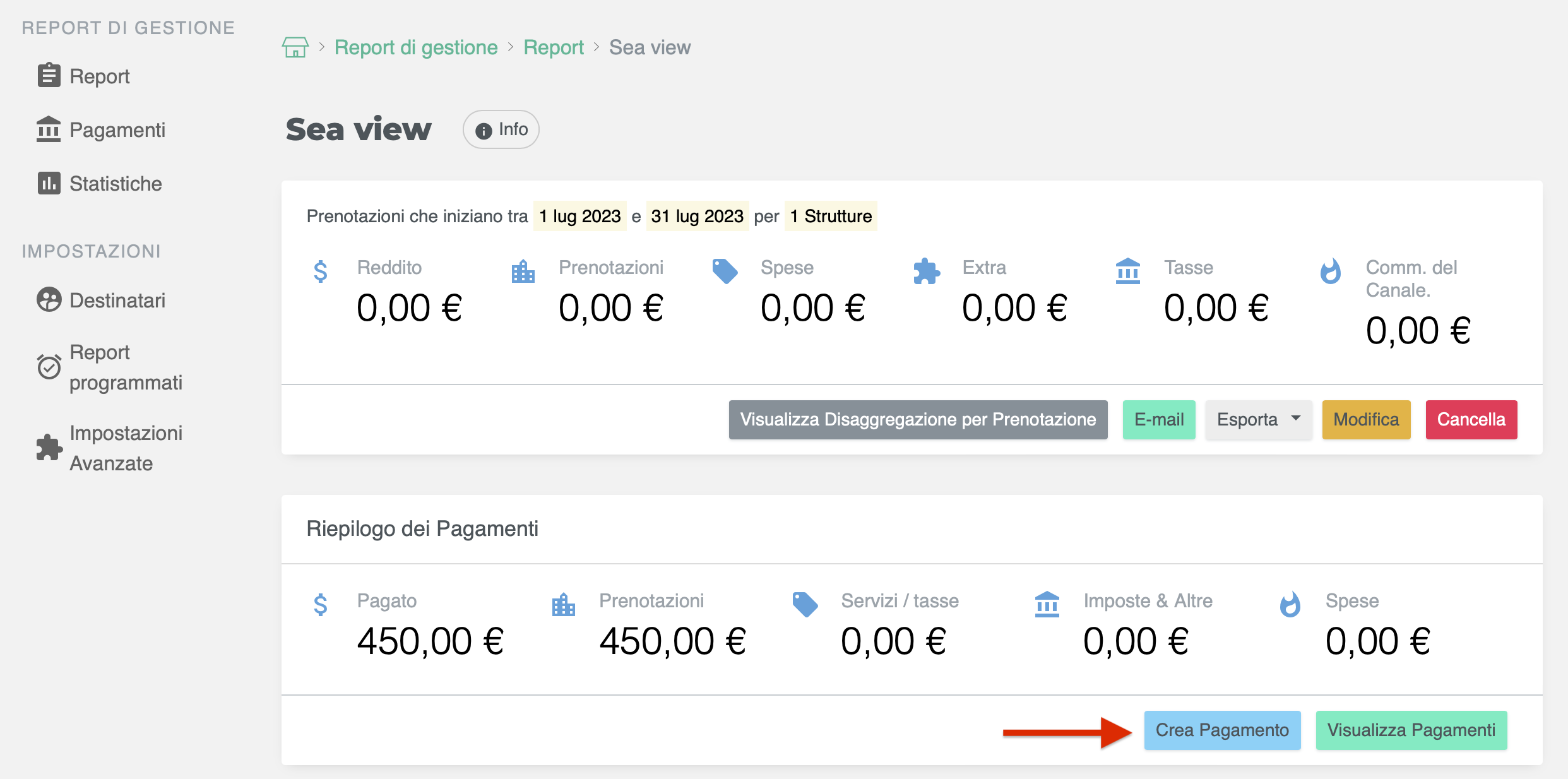The width and height of the screenshot is (1568, 779).
Task: Go to Report programmati settings
Action: coord(126,367)
